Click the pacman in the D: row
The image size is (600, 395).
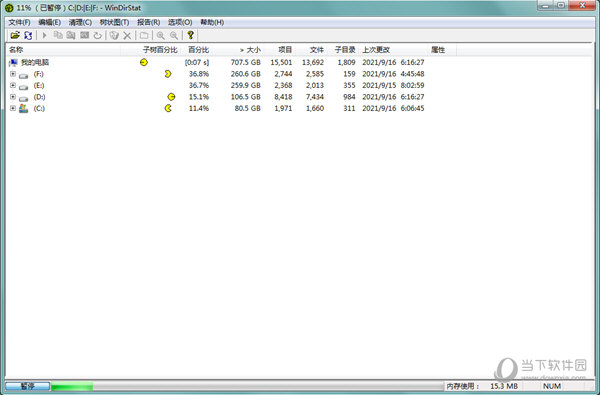[x=171, y=97]
